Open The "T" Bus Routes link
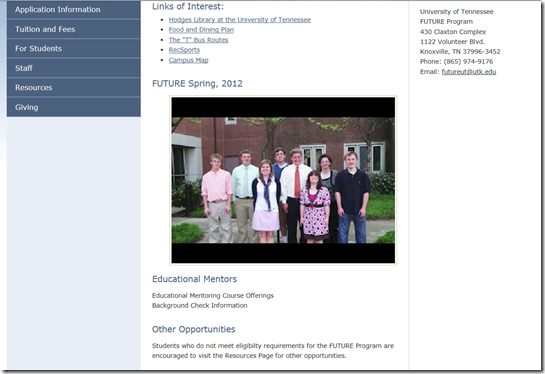This screenshot has width=545, height=374. pos(198,40)
